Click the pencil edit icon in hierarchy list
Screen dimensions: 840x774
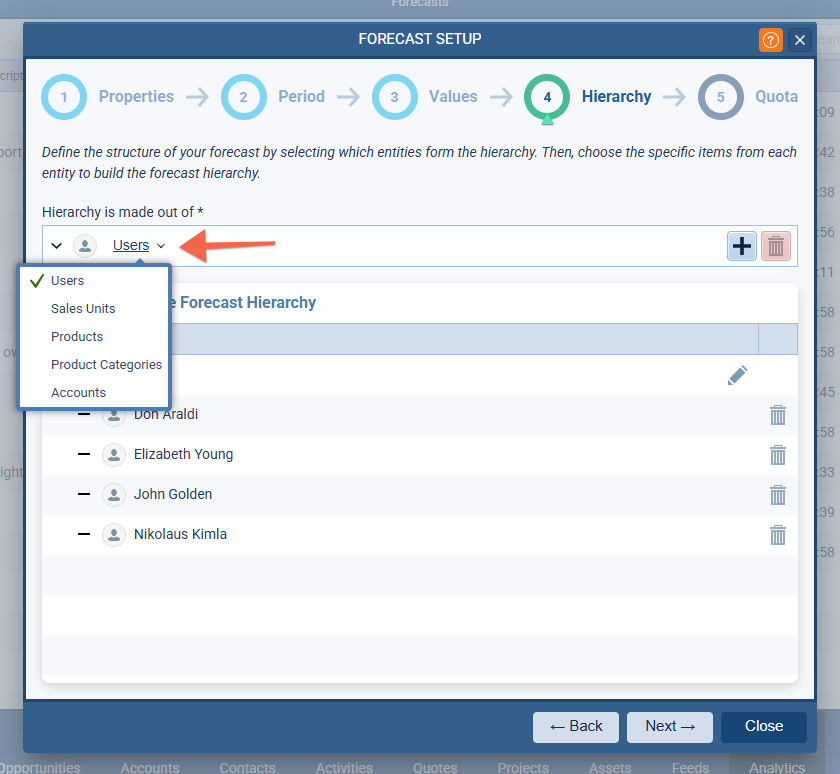tap(737, 375)
